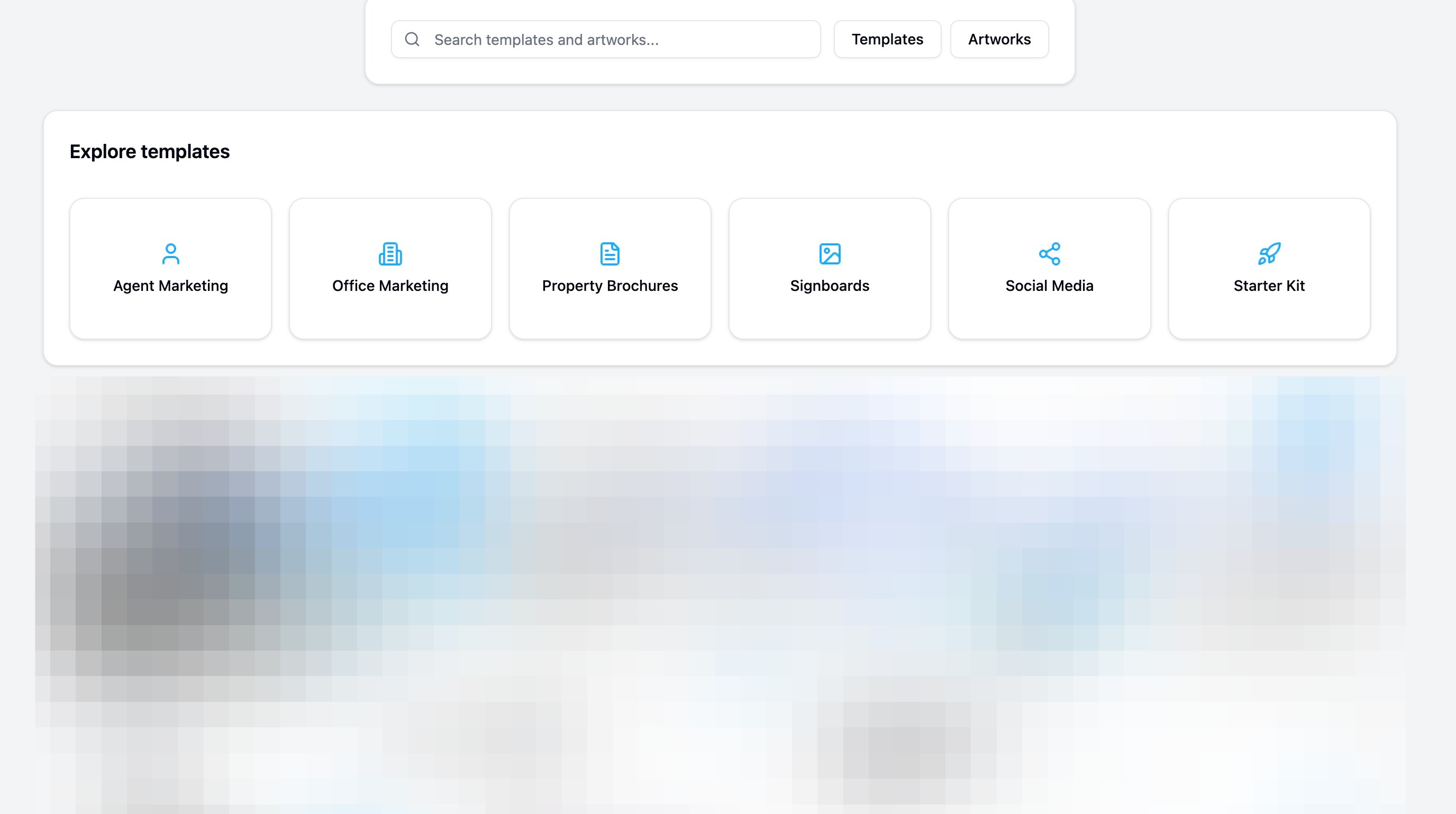Image resolution: width=1456 pixels, height=814 pixels.
Task: Open the Property Brochures label
Action: 610,286
